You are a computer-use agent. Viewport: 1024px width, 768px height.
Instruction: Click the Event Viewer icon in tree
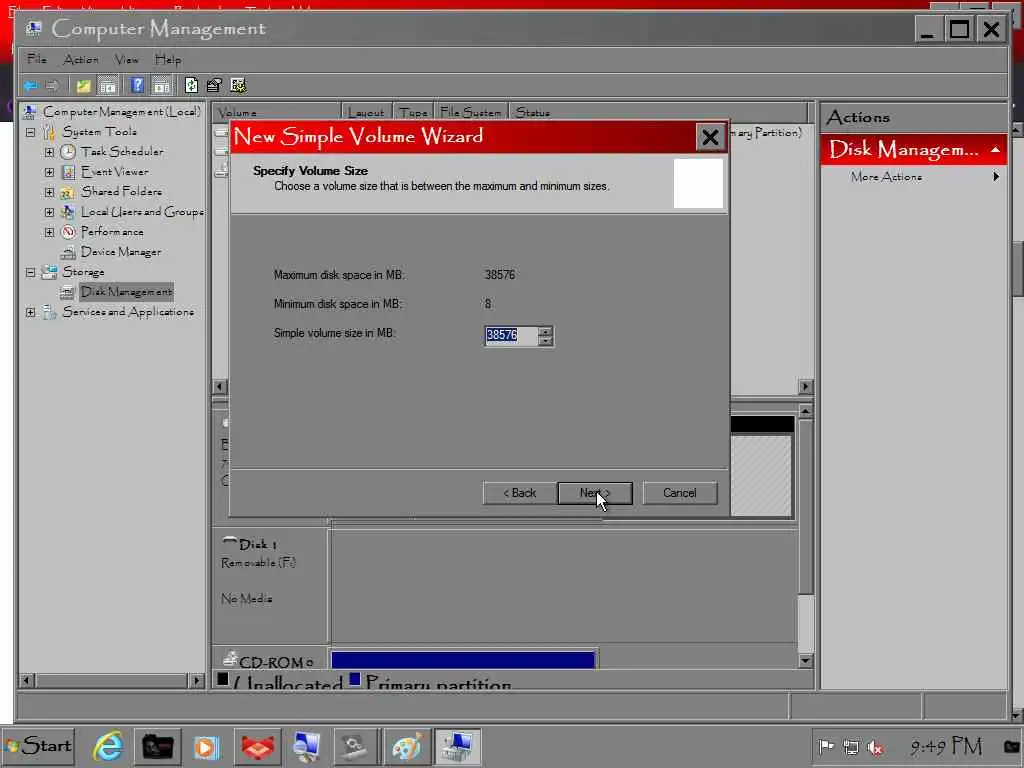click(x=68, y=172)
